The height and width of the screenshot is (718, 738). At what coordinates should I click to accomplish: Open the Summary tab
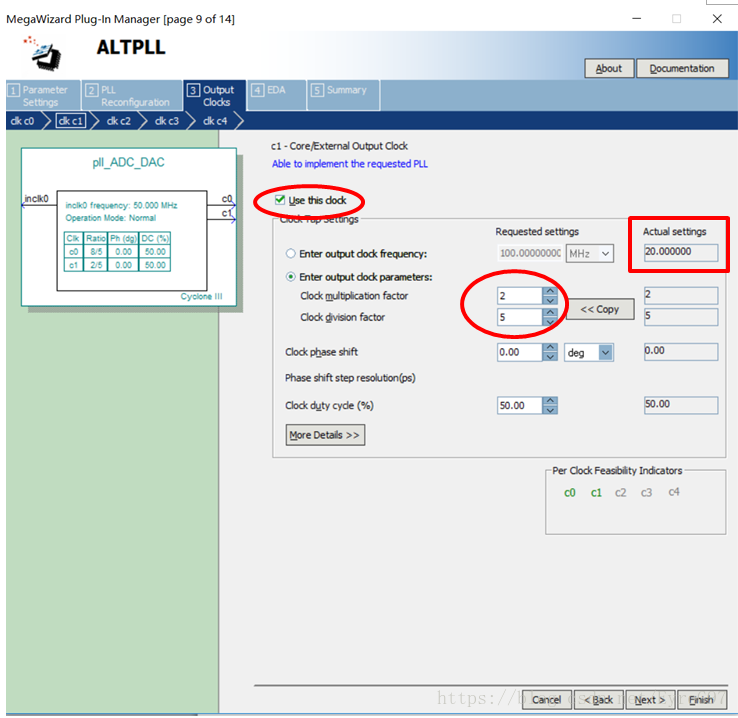click(x=343, y=96)
